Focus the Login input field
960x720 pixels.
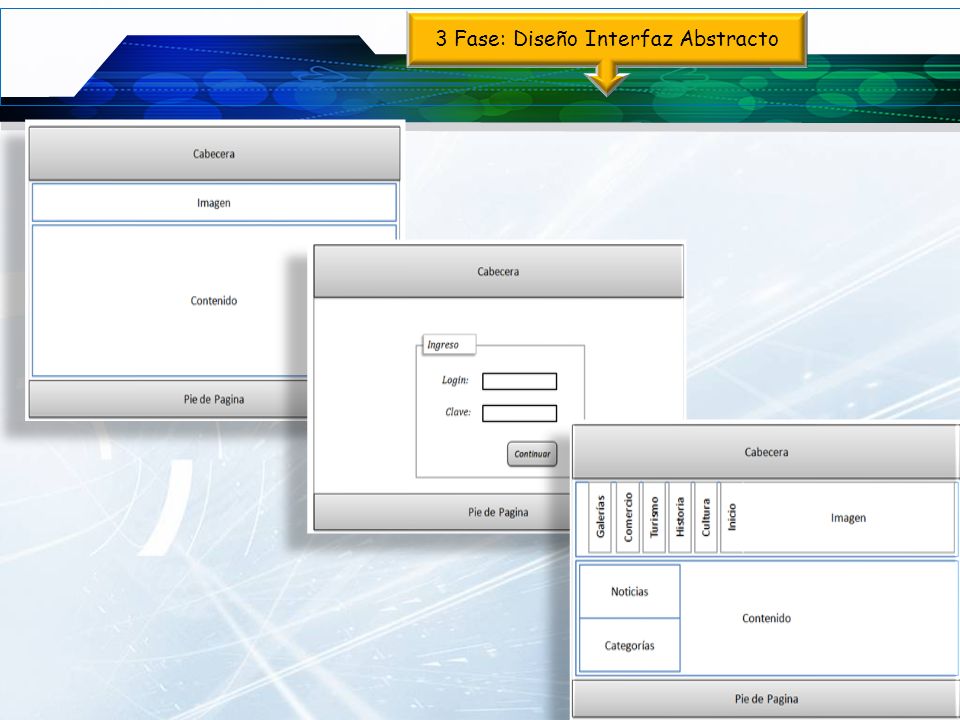519,381
